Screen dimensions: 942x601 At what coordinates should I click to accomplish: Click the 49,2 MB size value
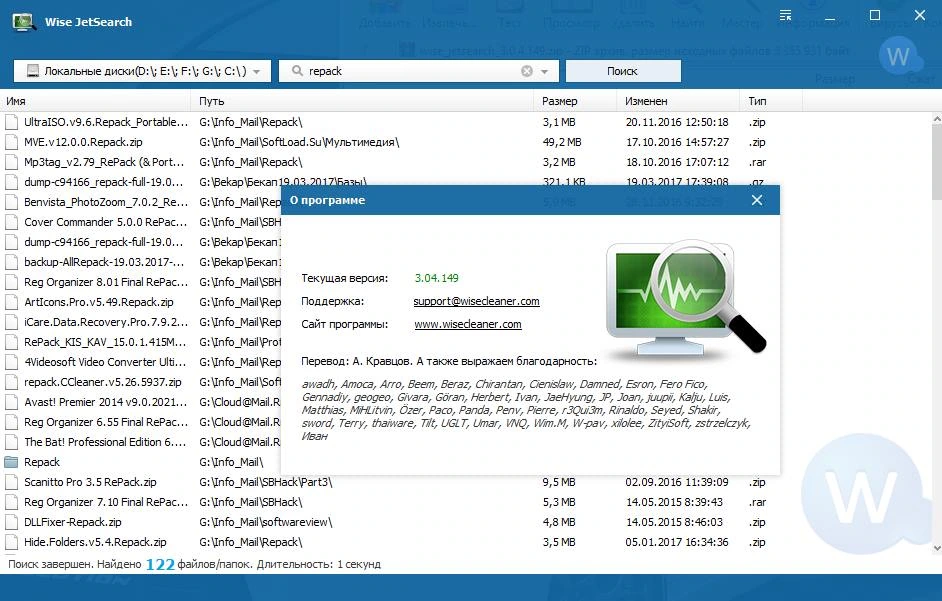[x=562, y=142]
